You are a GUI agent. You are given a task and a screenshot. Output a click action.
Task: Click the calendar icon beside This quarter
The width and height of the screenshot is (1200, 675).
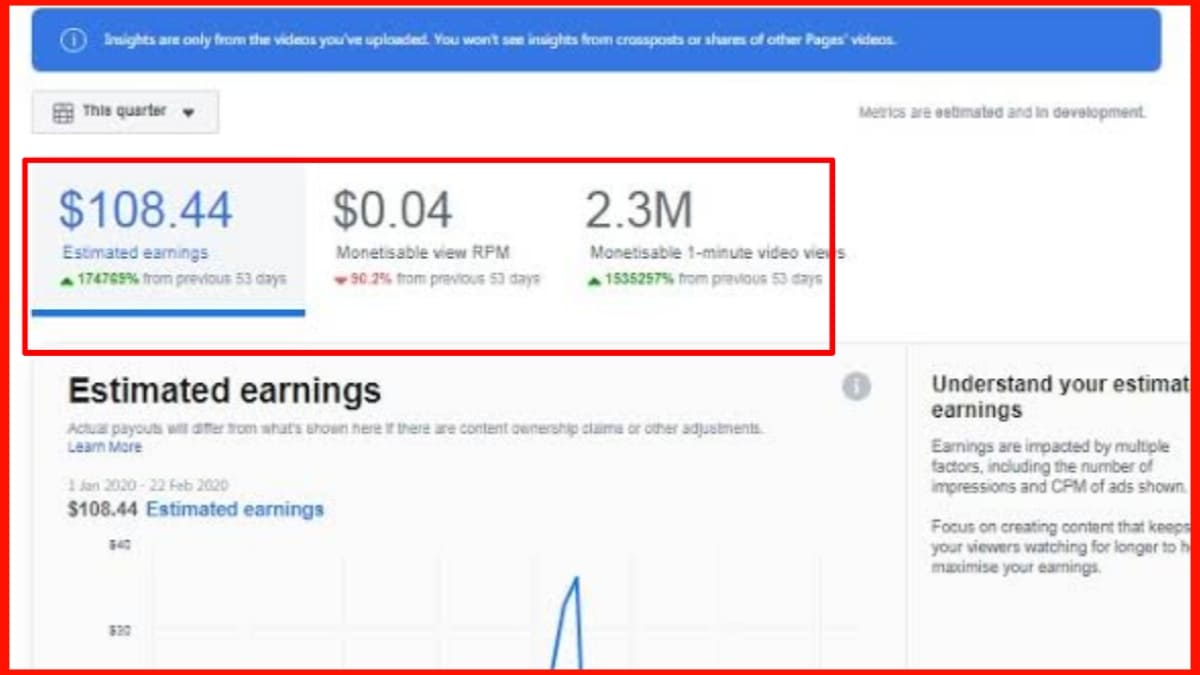coord(63,112)
